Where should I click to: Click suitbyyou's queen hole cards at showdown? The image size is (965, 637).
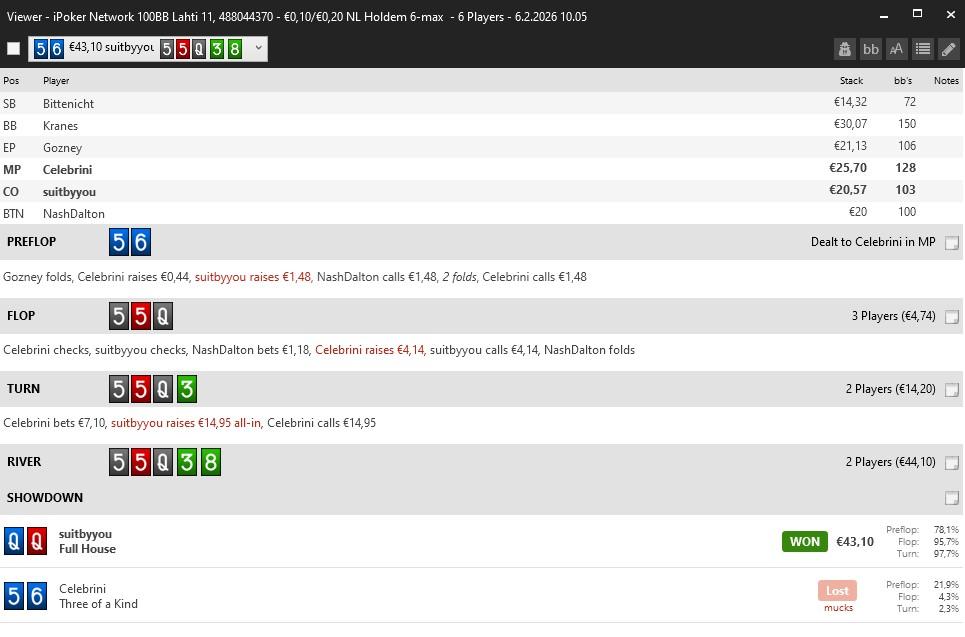25,541
